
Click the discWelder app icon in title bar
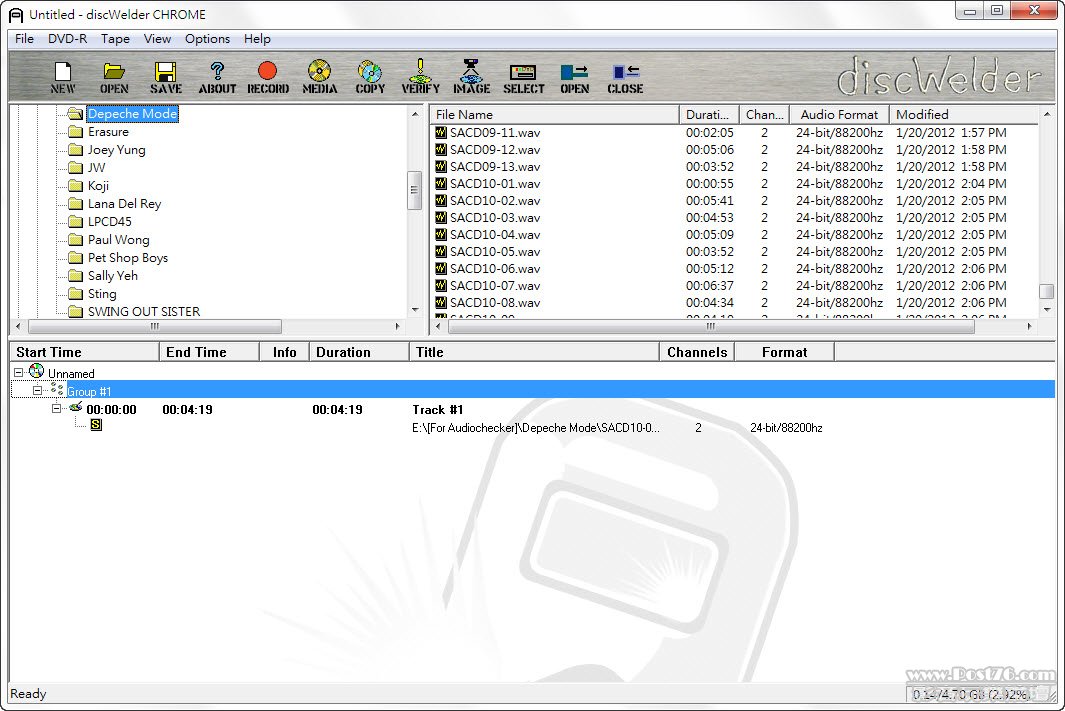[16, 14]
